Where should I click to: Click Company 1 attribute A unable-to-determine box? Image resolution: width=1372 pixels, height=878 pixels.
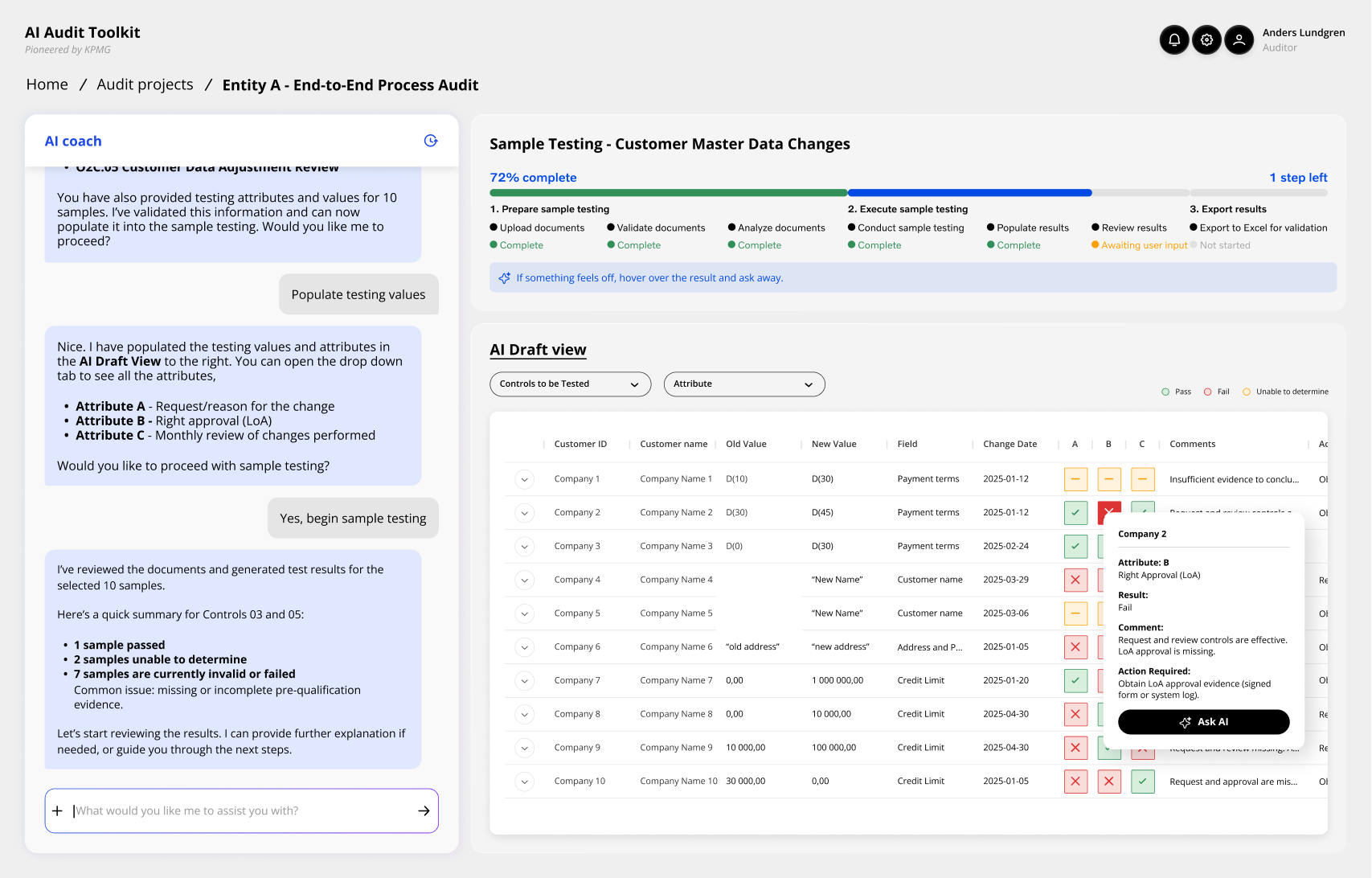point(1075,479)
